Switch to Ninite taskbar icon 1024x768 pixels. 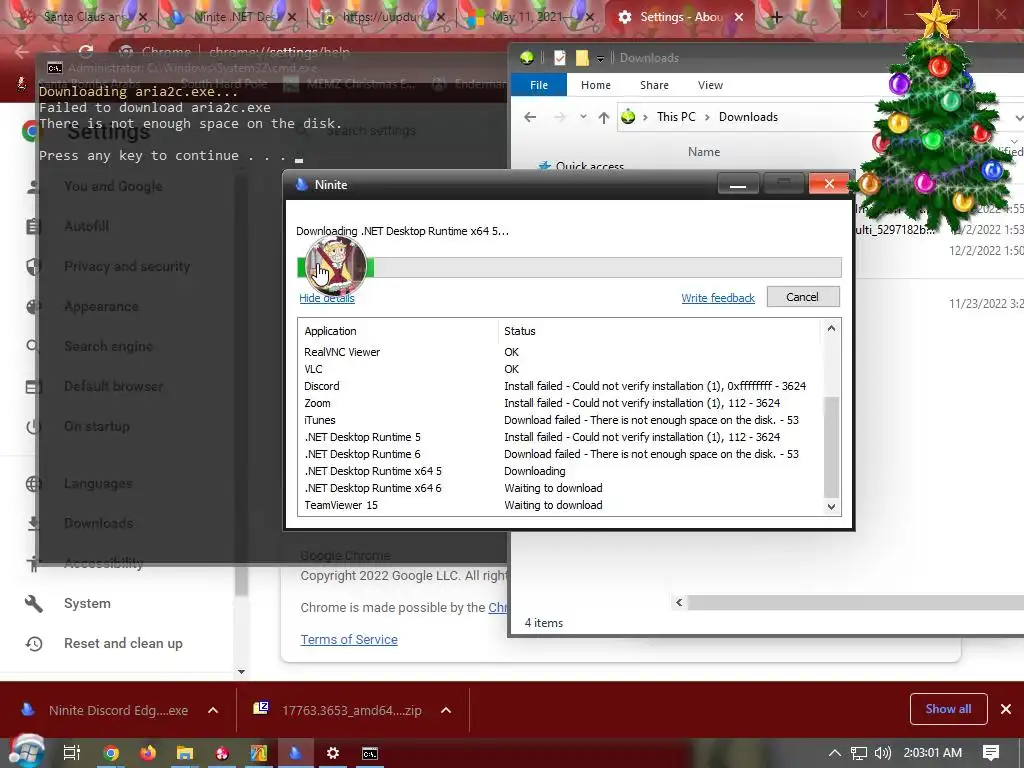295,753
